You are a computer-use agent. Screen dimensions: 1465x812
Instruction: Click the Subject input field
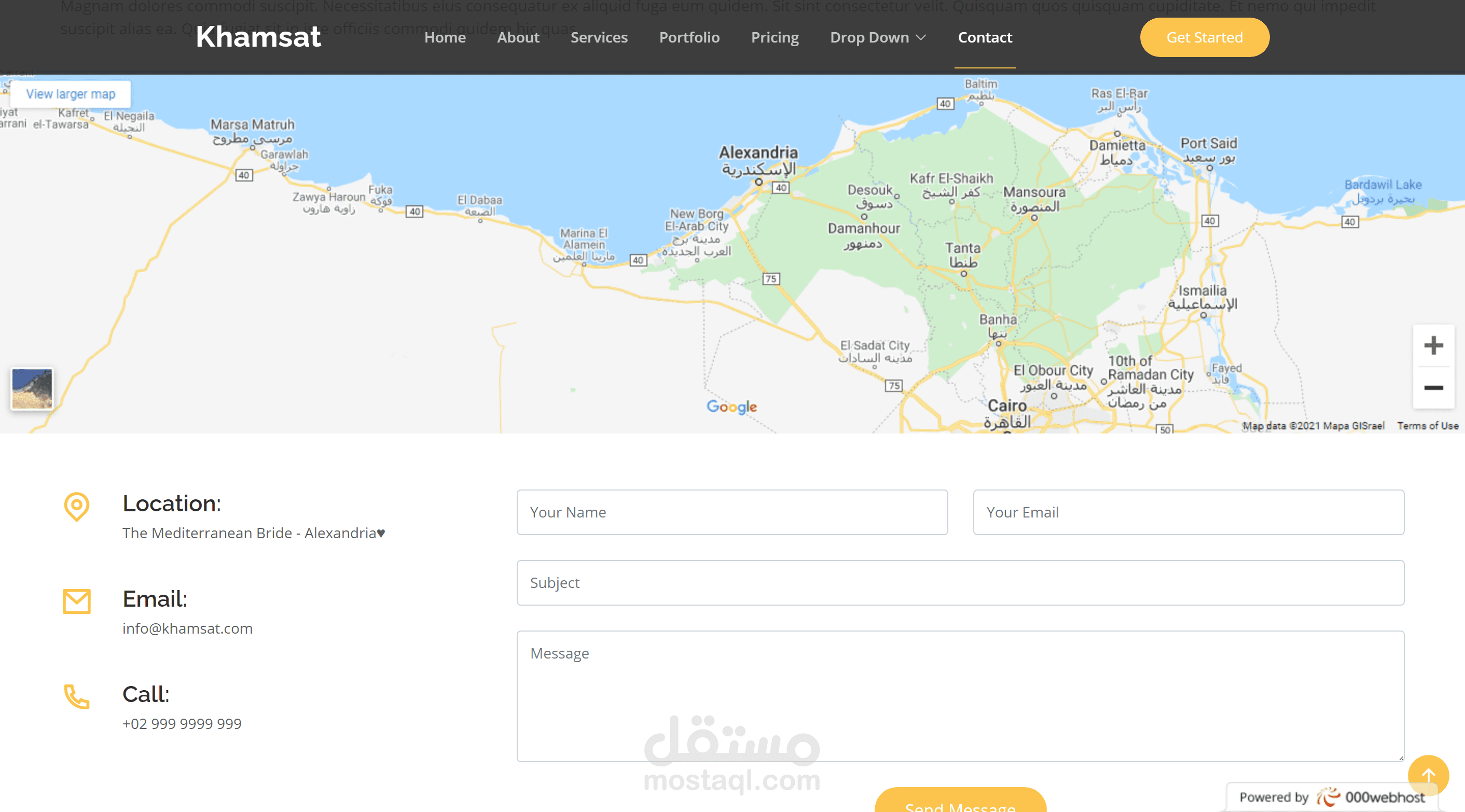(x=960, y=582)
